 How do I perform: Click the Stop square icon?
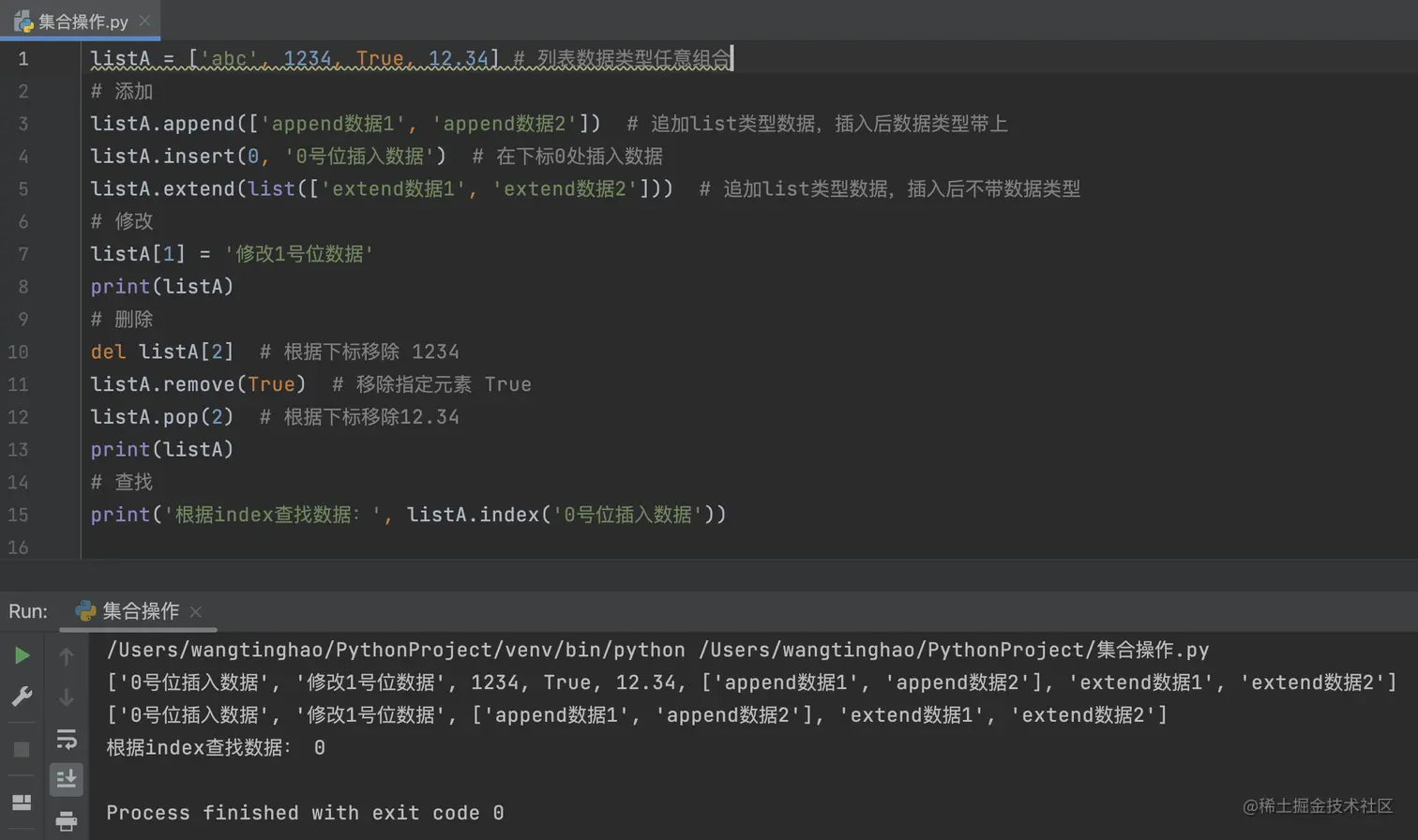coord(22,749)
